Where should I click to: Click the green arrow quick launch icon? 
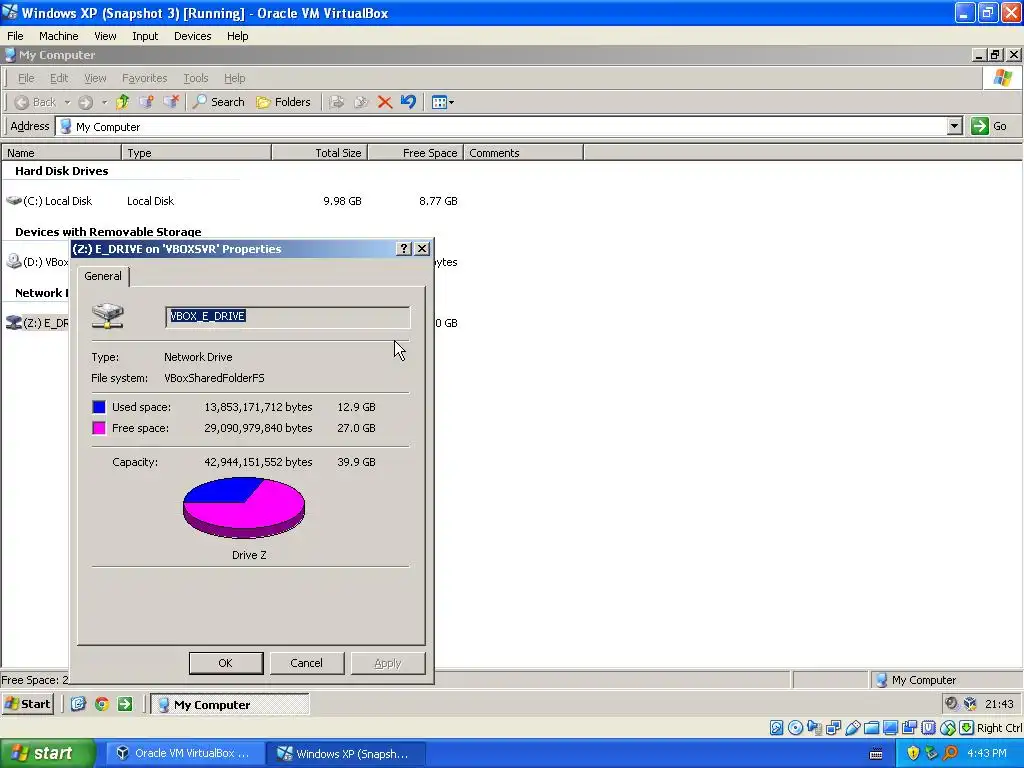125,703
